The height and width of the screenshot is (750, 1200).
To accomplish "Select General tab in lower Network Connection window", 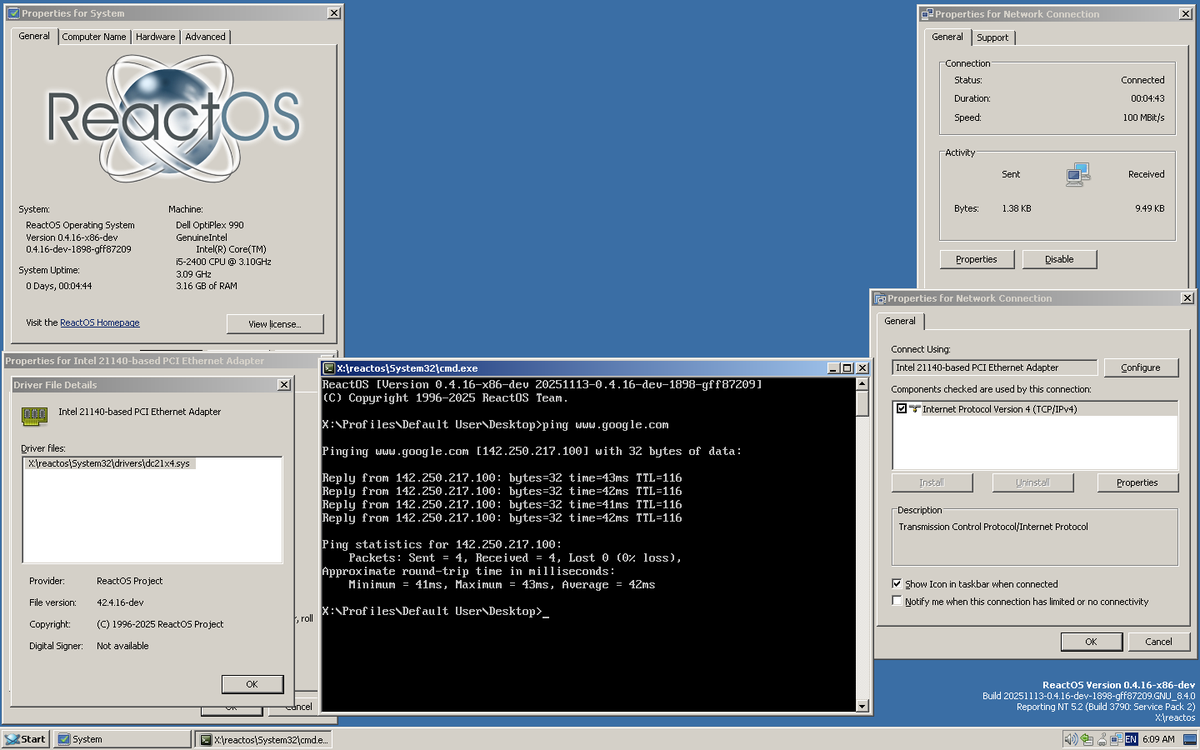I will click(900, 321).
